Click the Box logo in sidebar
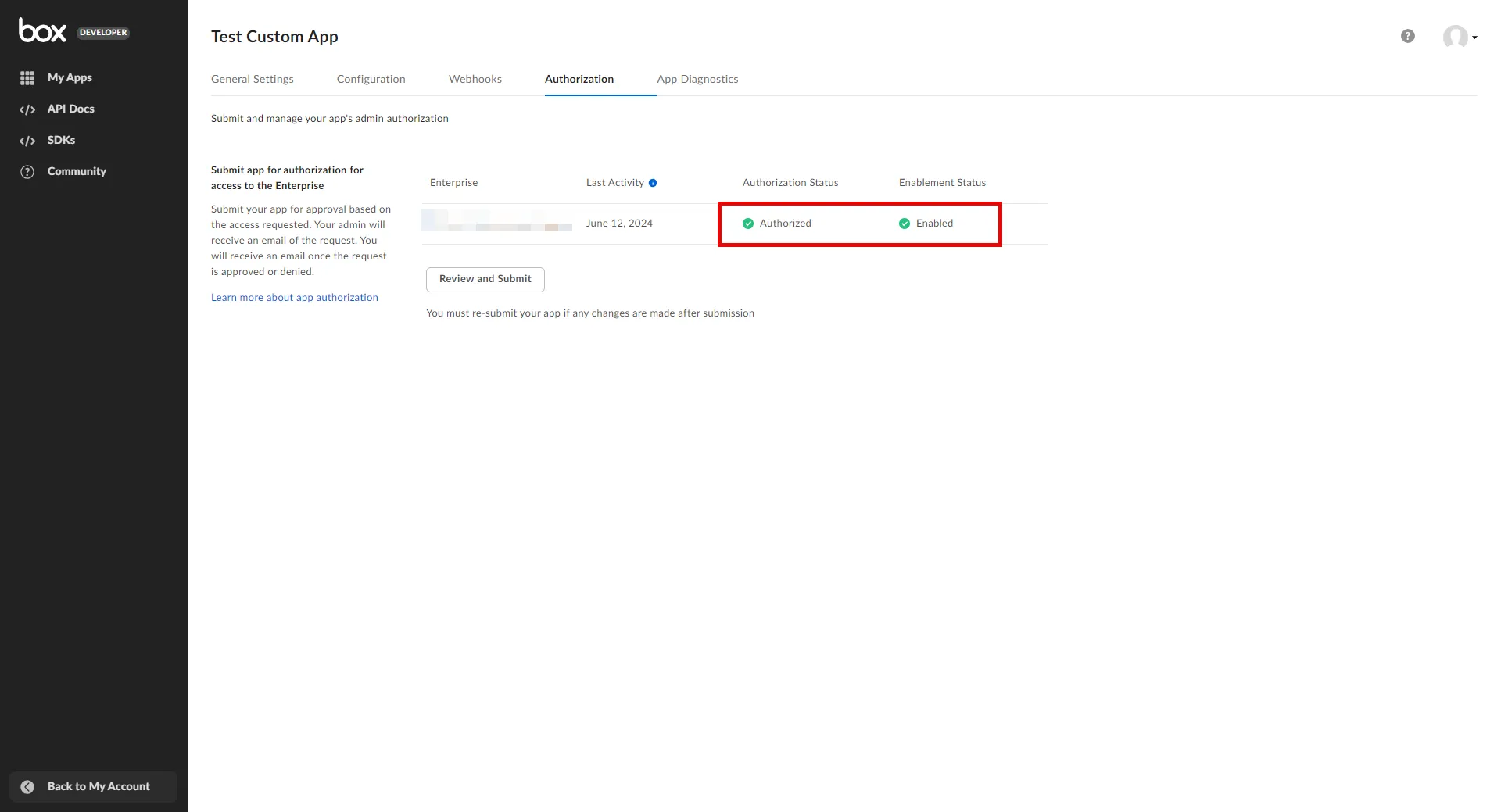Image resolution: width=1501 pixels, height=812 pixels. click(x=42, y=30)
